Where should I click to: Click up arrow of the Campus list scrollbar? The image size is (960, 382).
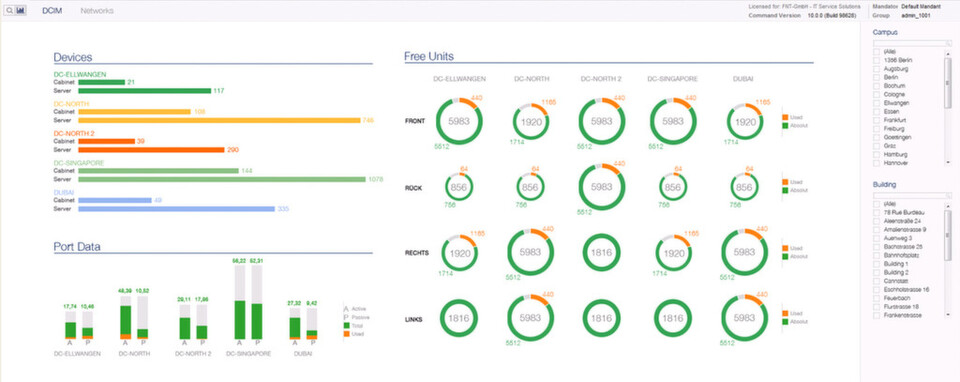[x=948, y=53]
